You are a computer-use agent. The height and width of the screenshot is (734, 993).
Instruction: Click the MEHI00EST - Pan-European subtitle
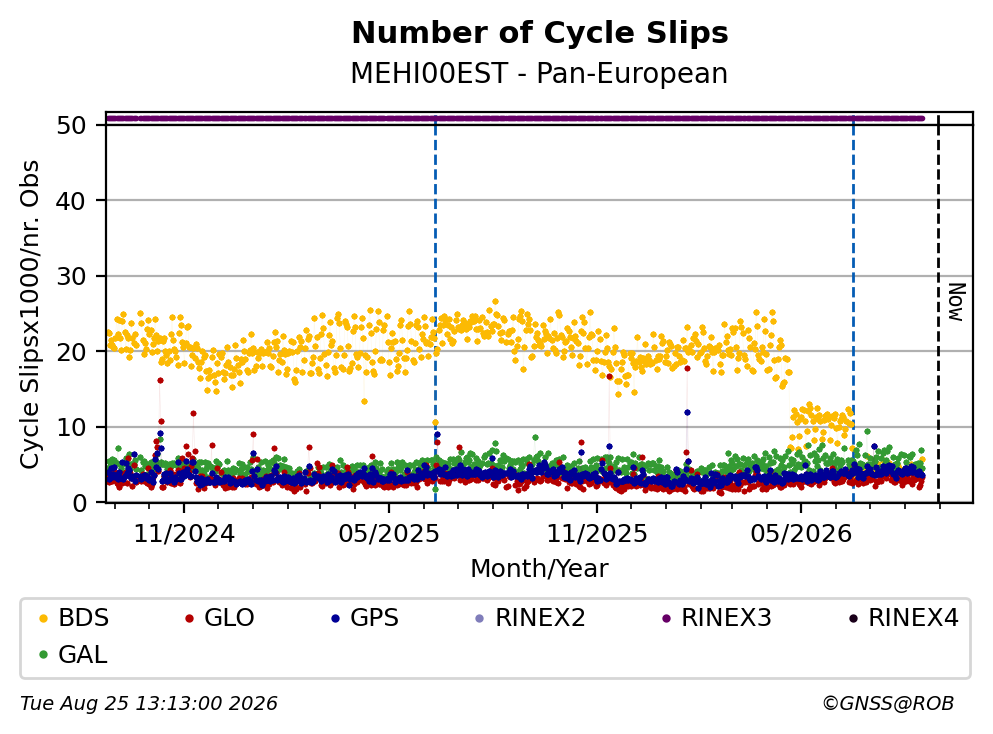[540, 73]
